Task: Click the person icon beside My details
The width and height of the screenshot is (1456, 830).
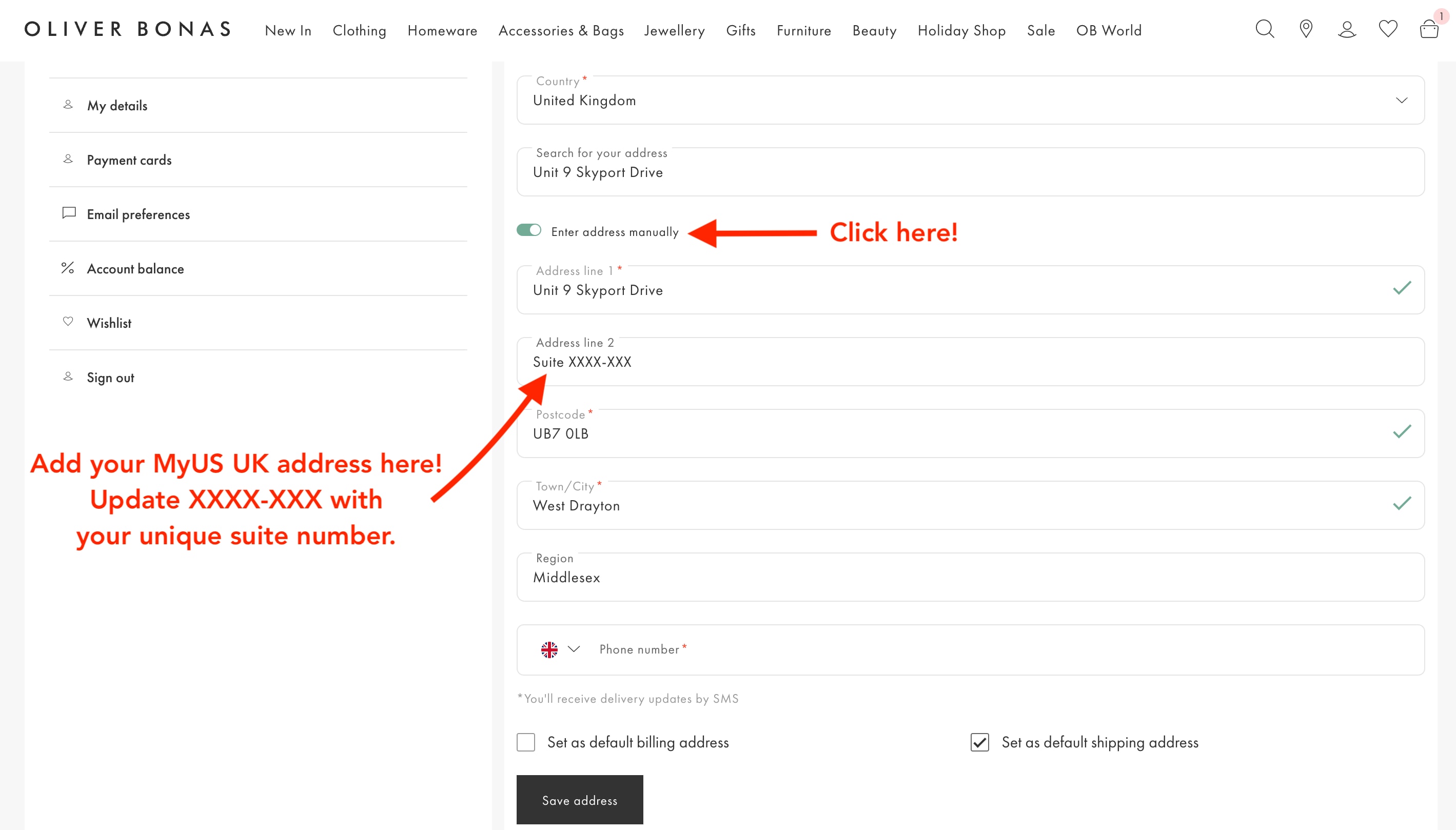Action: pyautogui.click(x=68, y=105)
